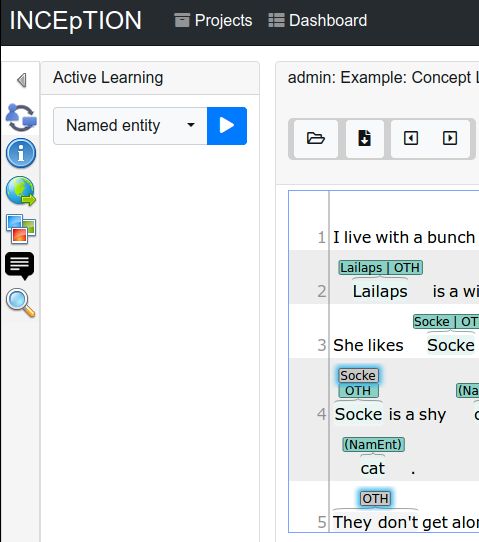Screen dimensions: 479x542
Task: Open the magnifying glass search sidebar
Action: tap(21, 303)
